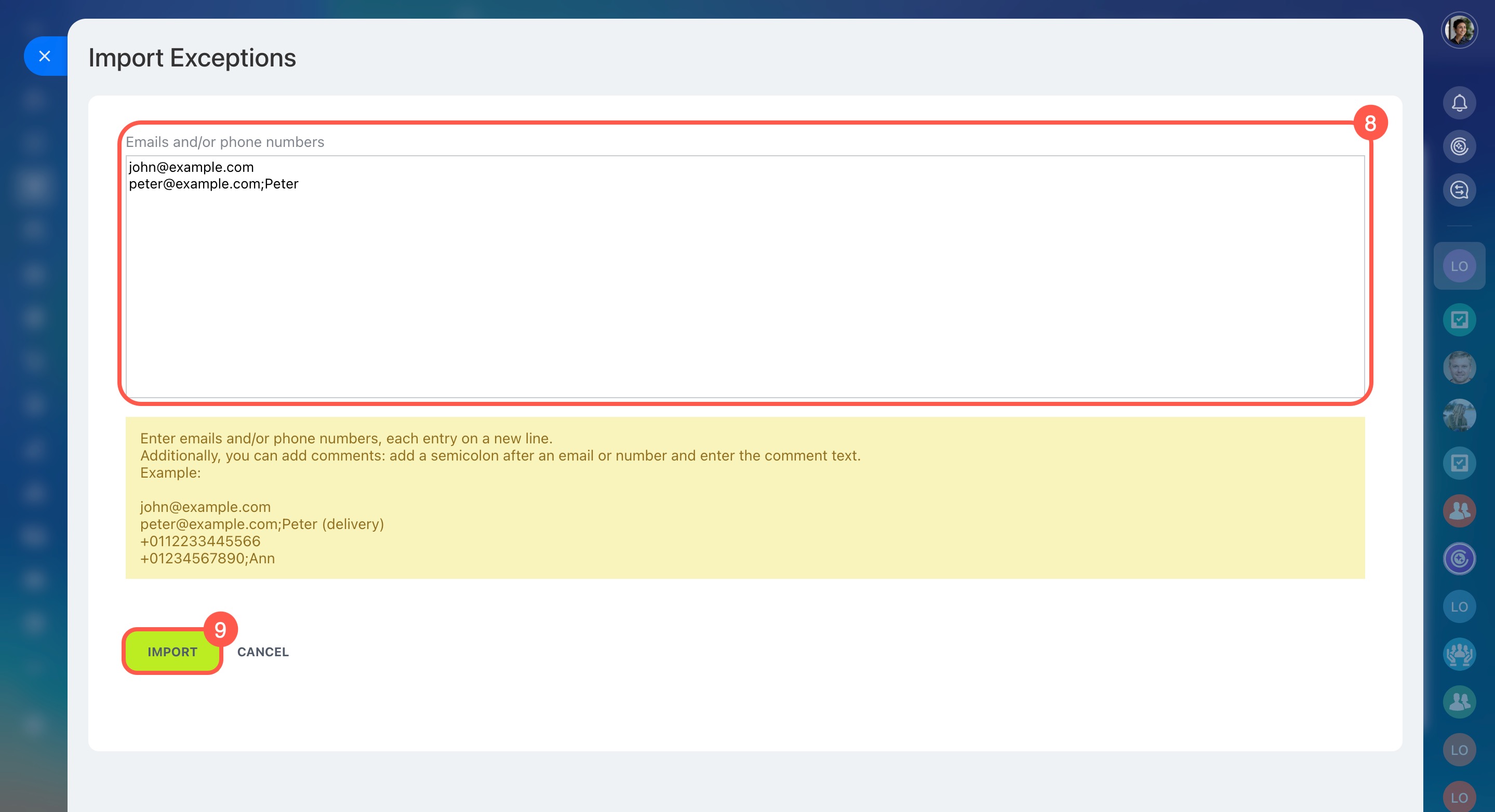
Task: Open the second light-blue checkmark chat icon
Action: coord(1459,463)
